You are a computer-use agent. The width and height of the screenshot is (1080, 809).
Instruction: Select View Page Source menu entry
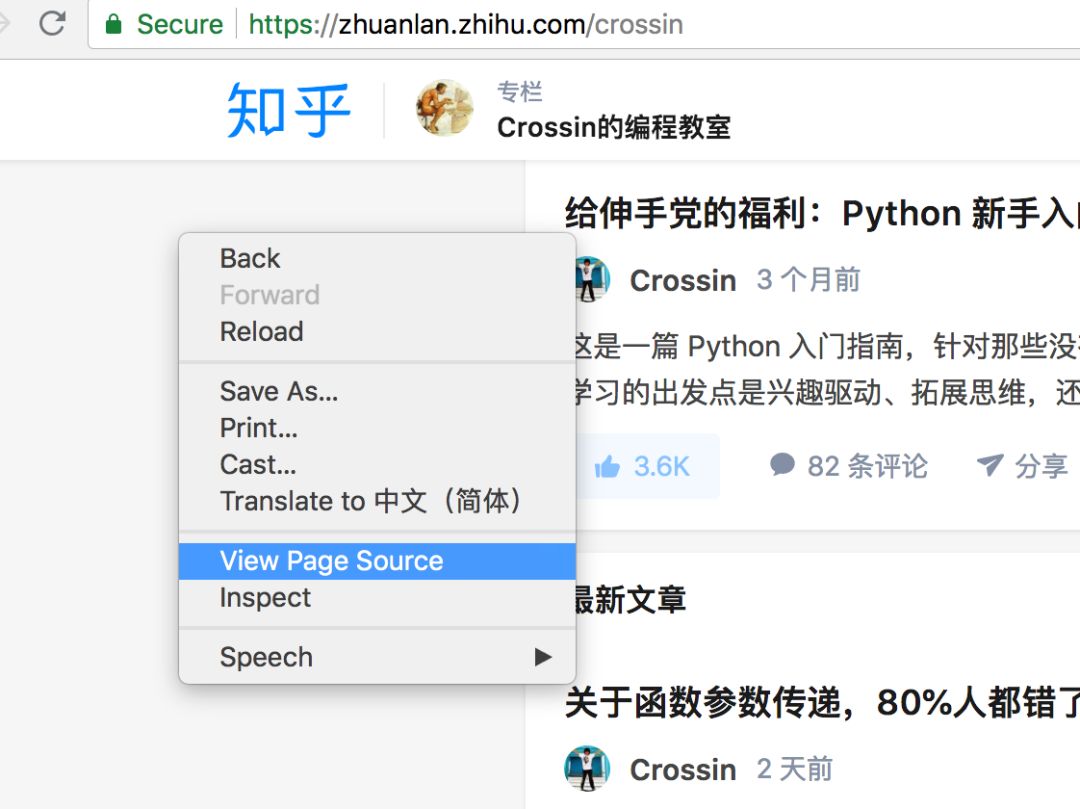pyautogui.click(x=377, y=561)
